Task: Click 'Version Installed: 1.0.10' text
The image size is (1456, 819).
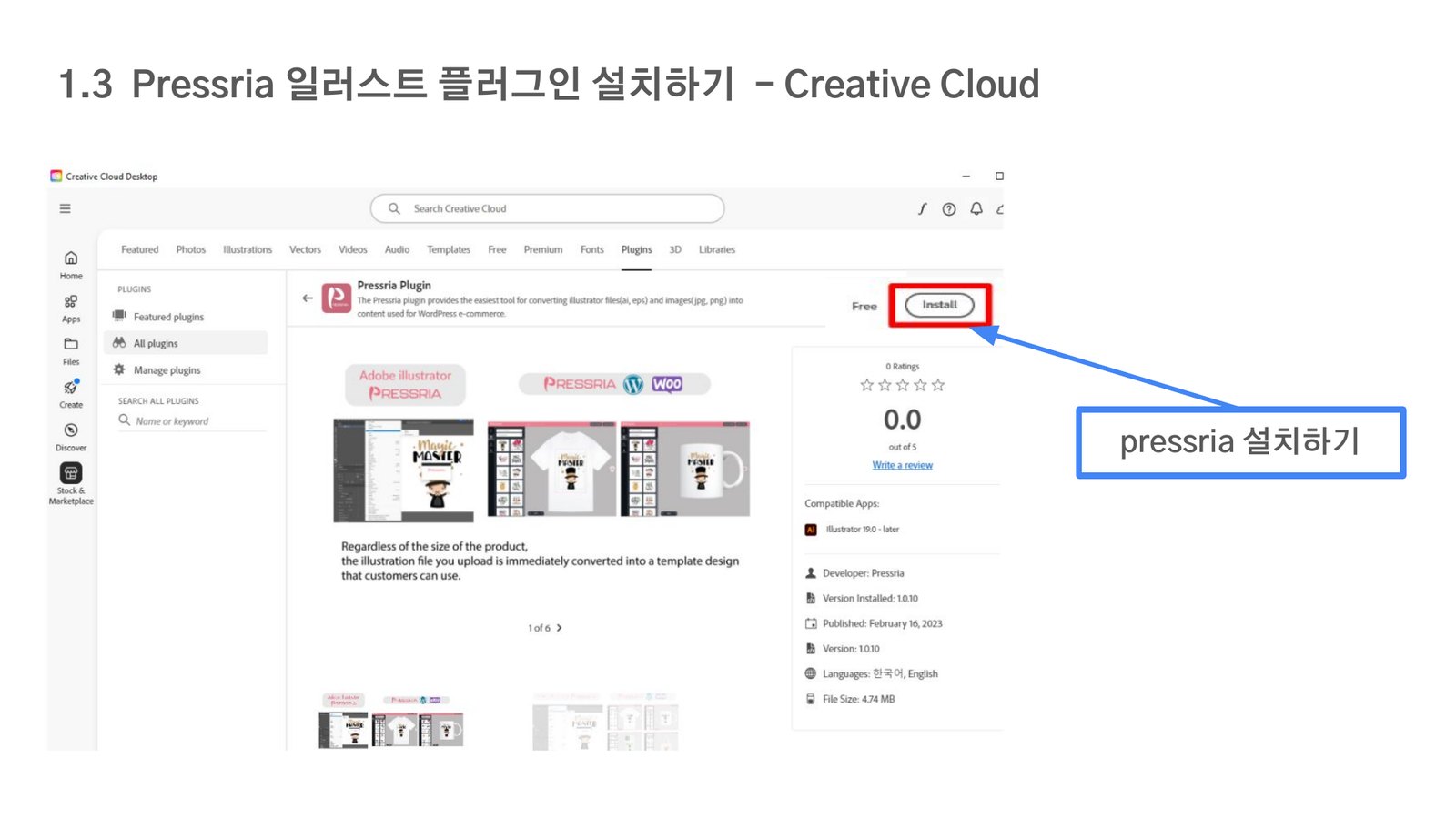Action: coord(870,599)
